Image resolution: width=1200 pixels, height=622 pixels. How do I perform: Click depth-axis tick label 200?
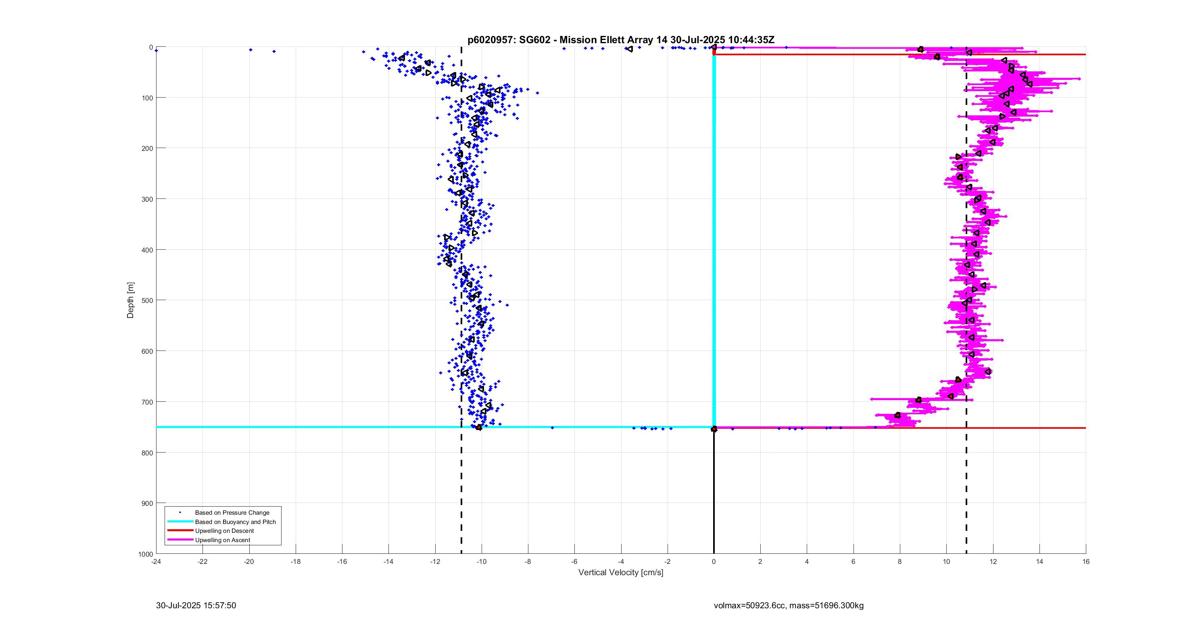pos(146,148)
